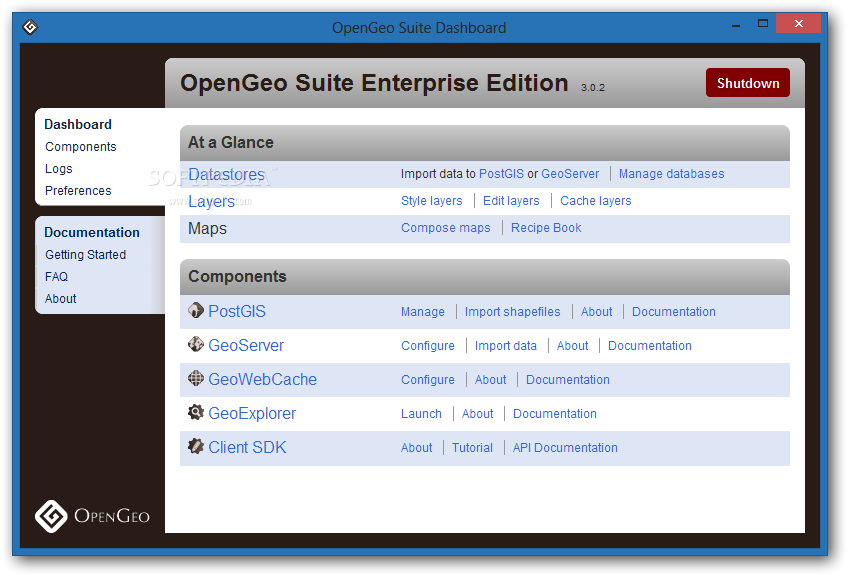
Task: Click Manage in the PostGIS row
Action: [422, 312]
